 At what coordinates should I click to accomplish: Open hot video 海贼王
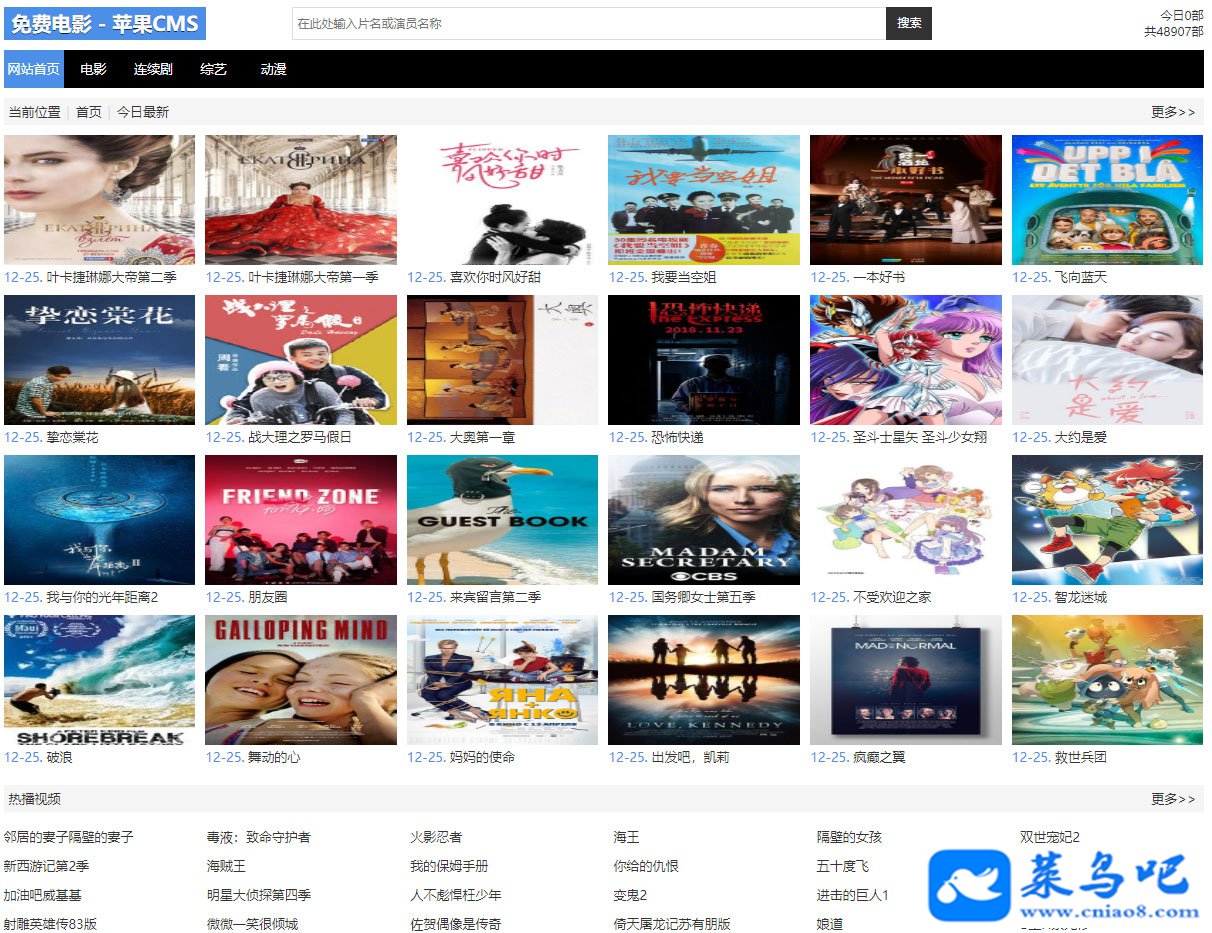click(226, 866)
